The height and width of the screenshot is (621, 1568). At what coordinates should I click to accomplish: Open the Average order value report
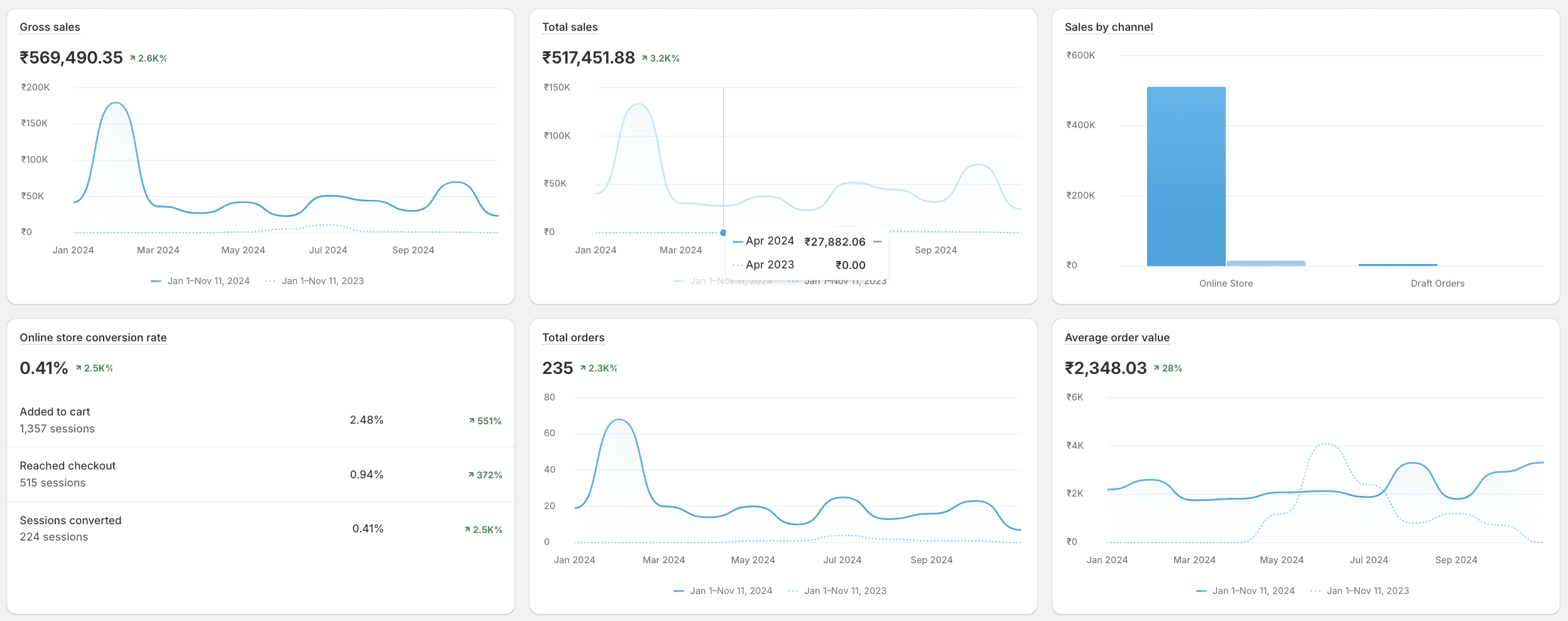pos(1117,338)
